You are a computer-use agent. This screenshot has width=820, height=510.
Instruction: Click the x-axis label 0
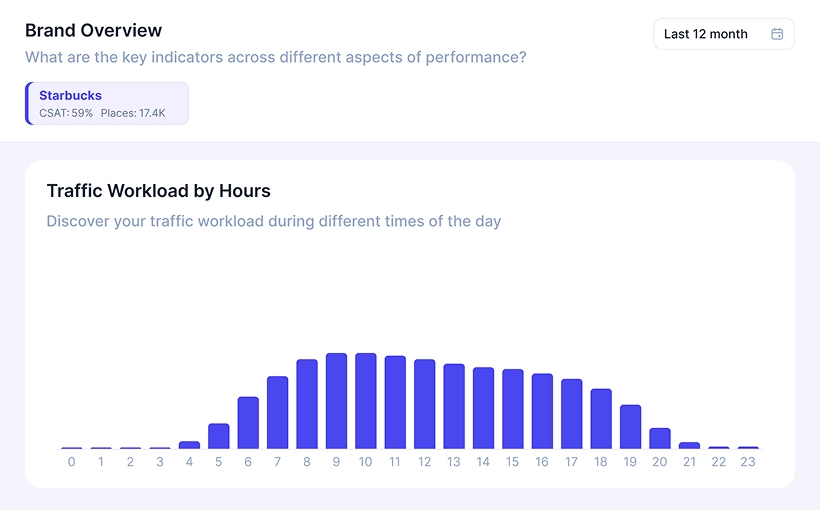(71, 462)
